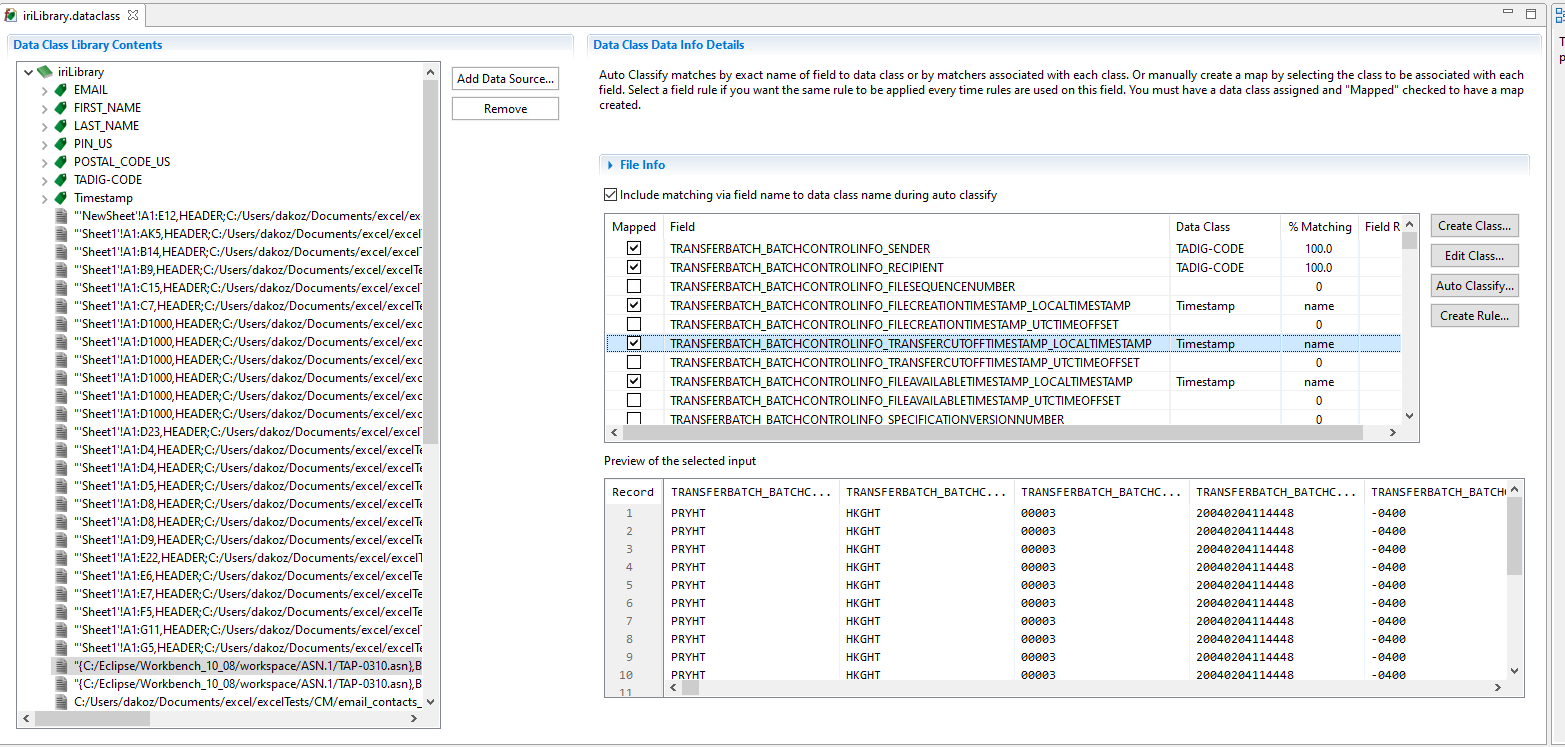Click the iriLibrary.dataclass tab file icon
The width and height of the screenshot is (1565, 747).
[11, 14]
